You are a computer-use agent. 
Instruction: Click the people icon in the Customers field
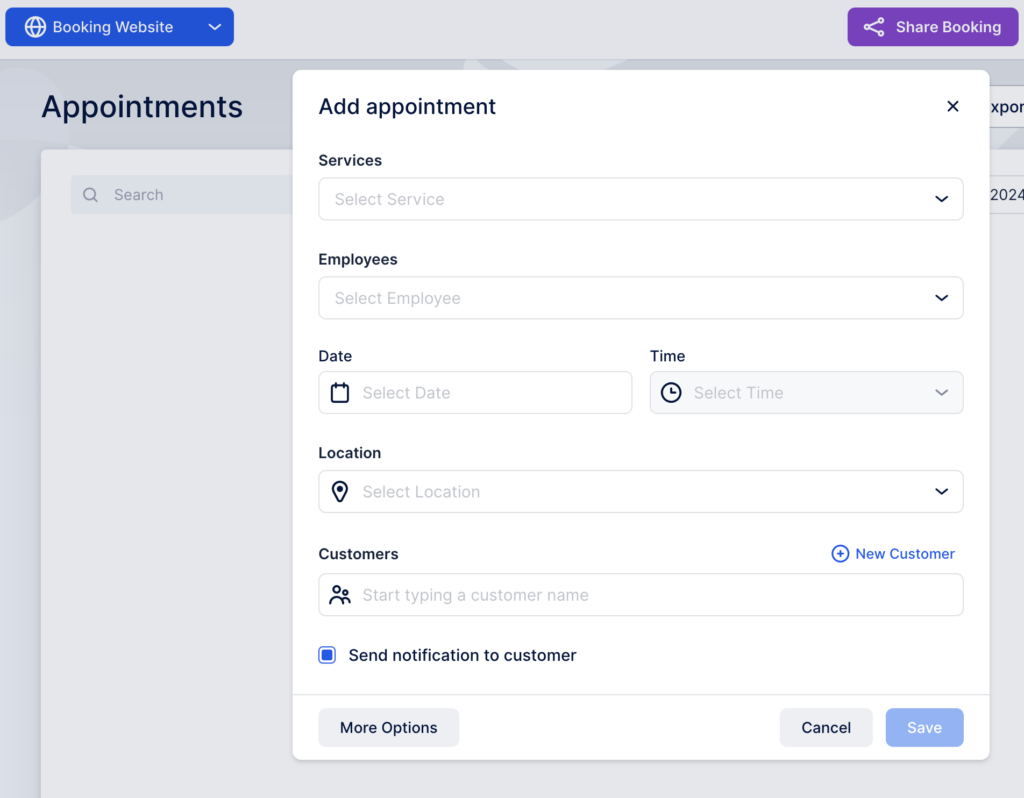coord(339,595)
